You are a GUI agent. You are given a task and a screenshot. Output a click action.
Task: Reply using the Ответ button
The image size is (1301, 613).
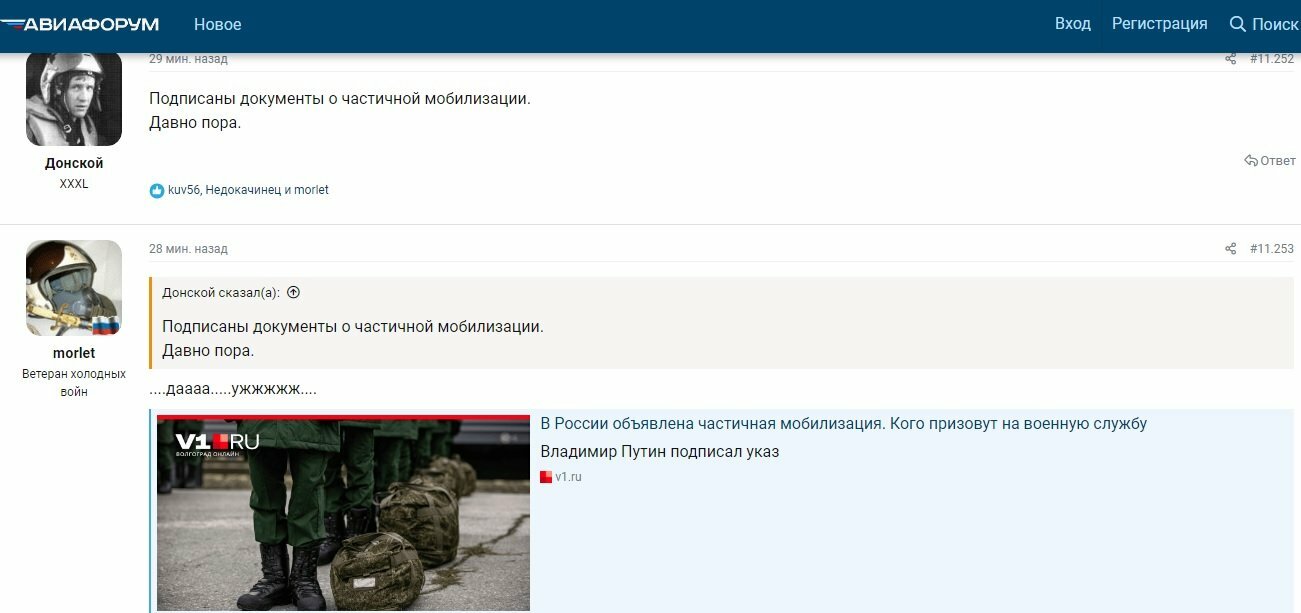(1270, 161)
